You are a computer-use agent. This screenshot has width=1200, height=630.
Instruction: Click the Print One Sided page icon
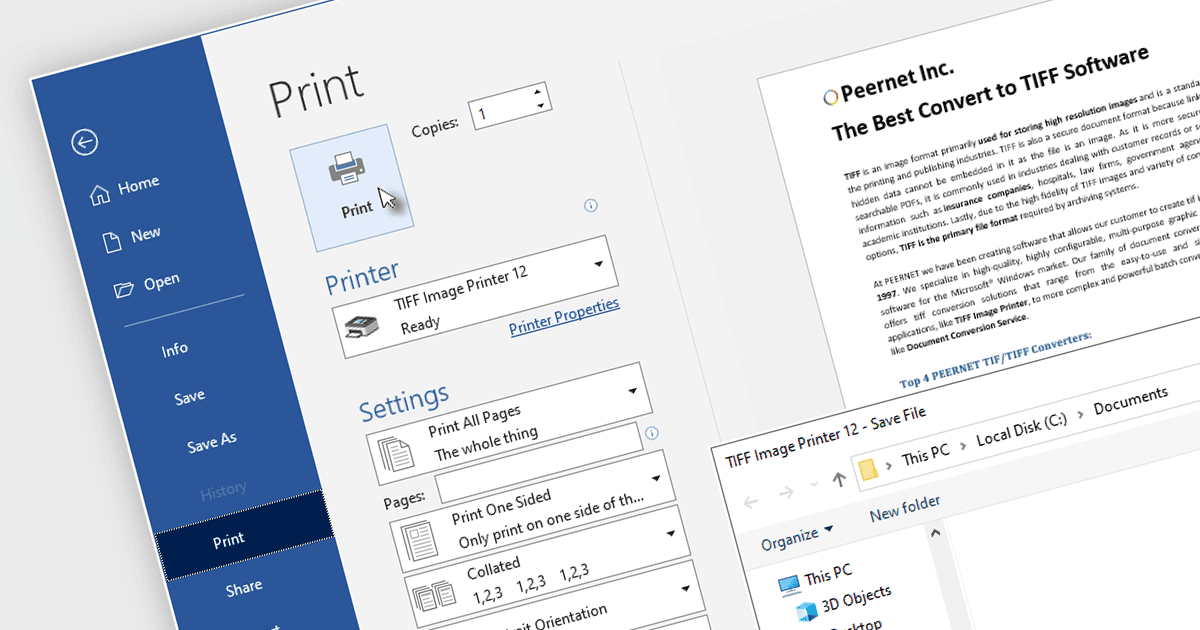(421, 541)
